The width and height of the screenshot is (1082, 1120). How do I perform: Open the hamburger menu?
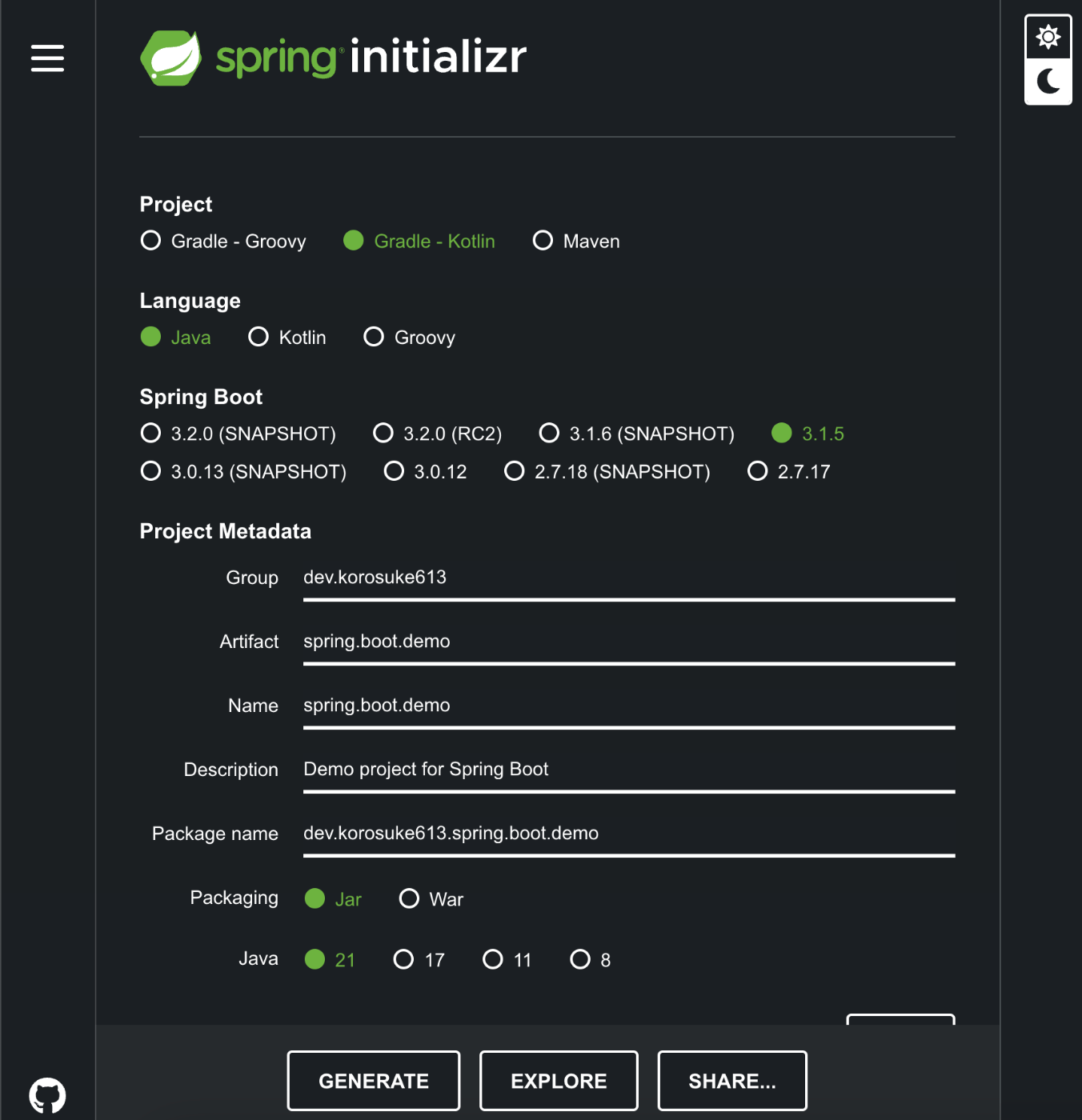pos(47,58)
